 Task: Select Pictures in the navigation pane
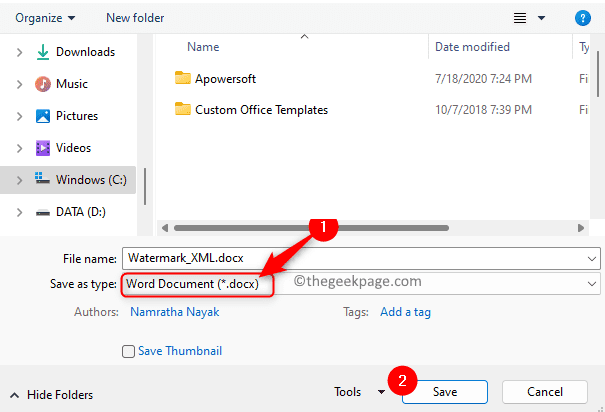click(77, 116)
